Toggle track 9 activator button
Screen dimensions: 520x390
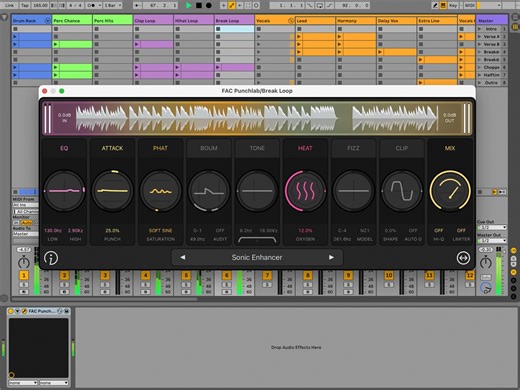point(348,275)
